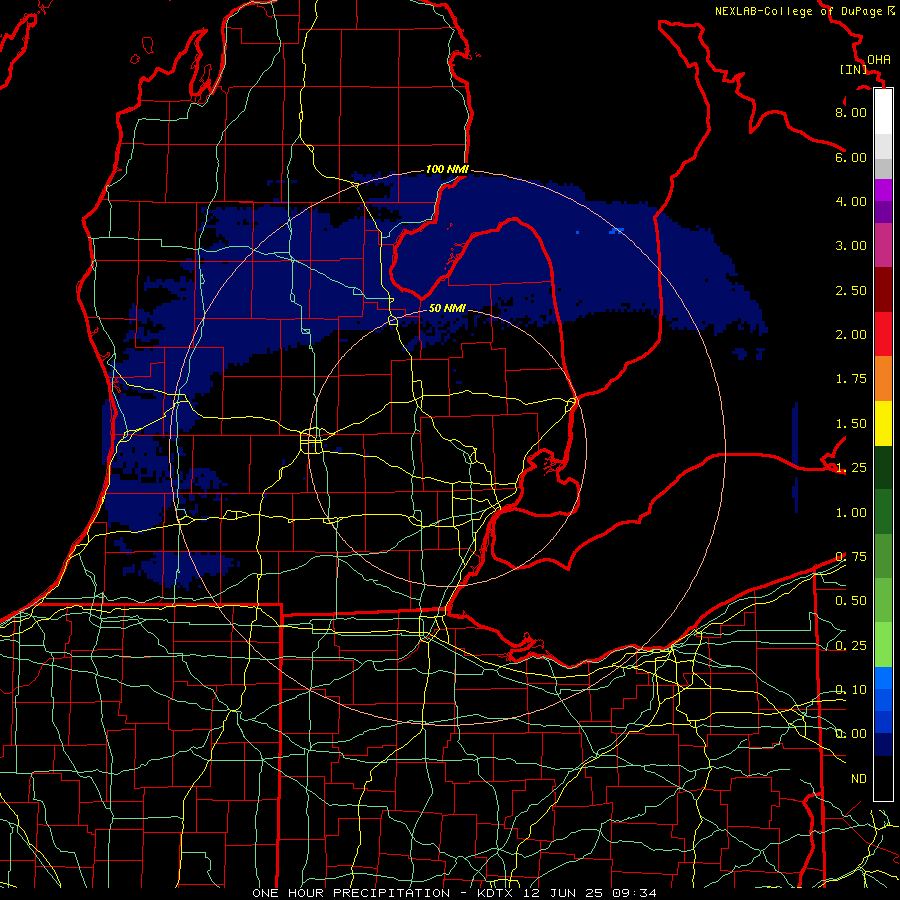Click the 0.10 legend value

tap(851, 690)
